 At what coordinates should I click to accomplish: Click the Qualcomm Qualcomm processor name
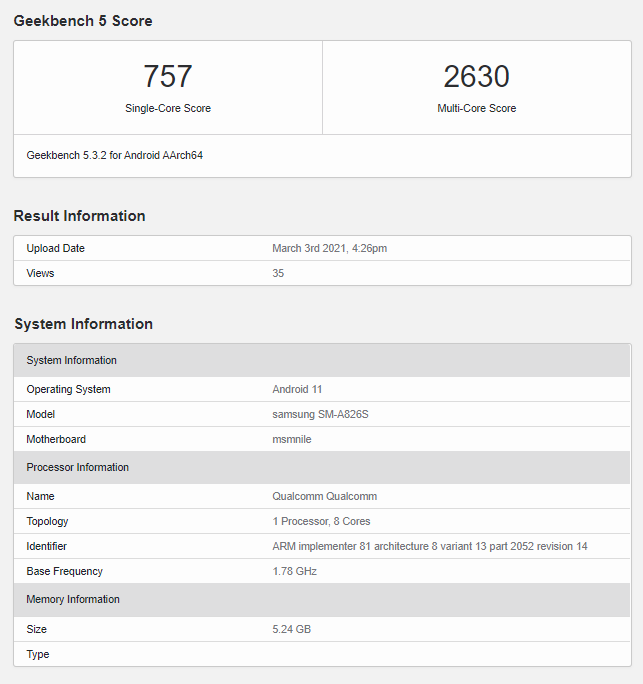[x=324, y=496]
